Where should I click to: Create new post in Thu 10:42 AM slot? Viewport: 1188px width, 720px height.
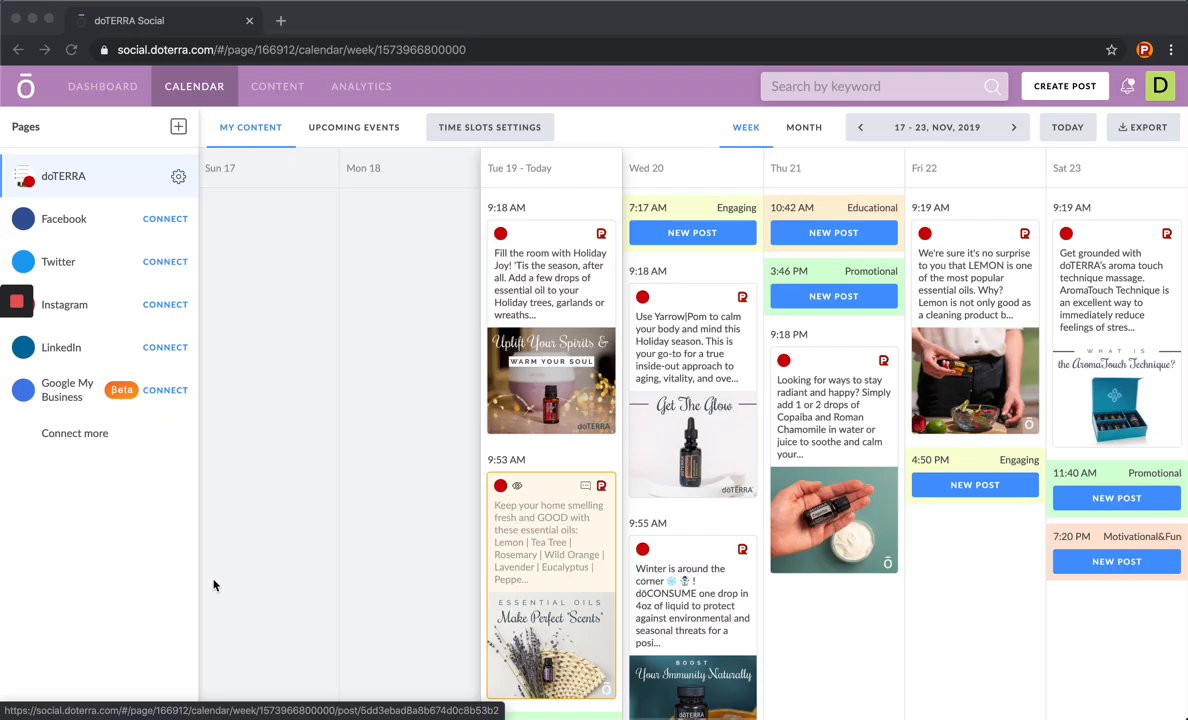pyautogui.click(x=833, y=233)
